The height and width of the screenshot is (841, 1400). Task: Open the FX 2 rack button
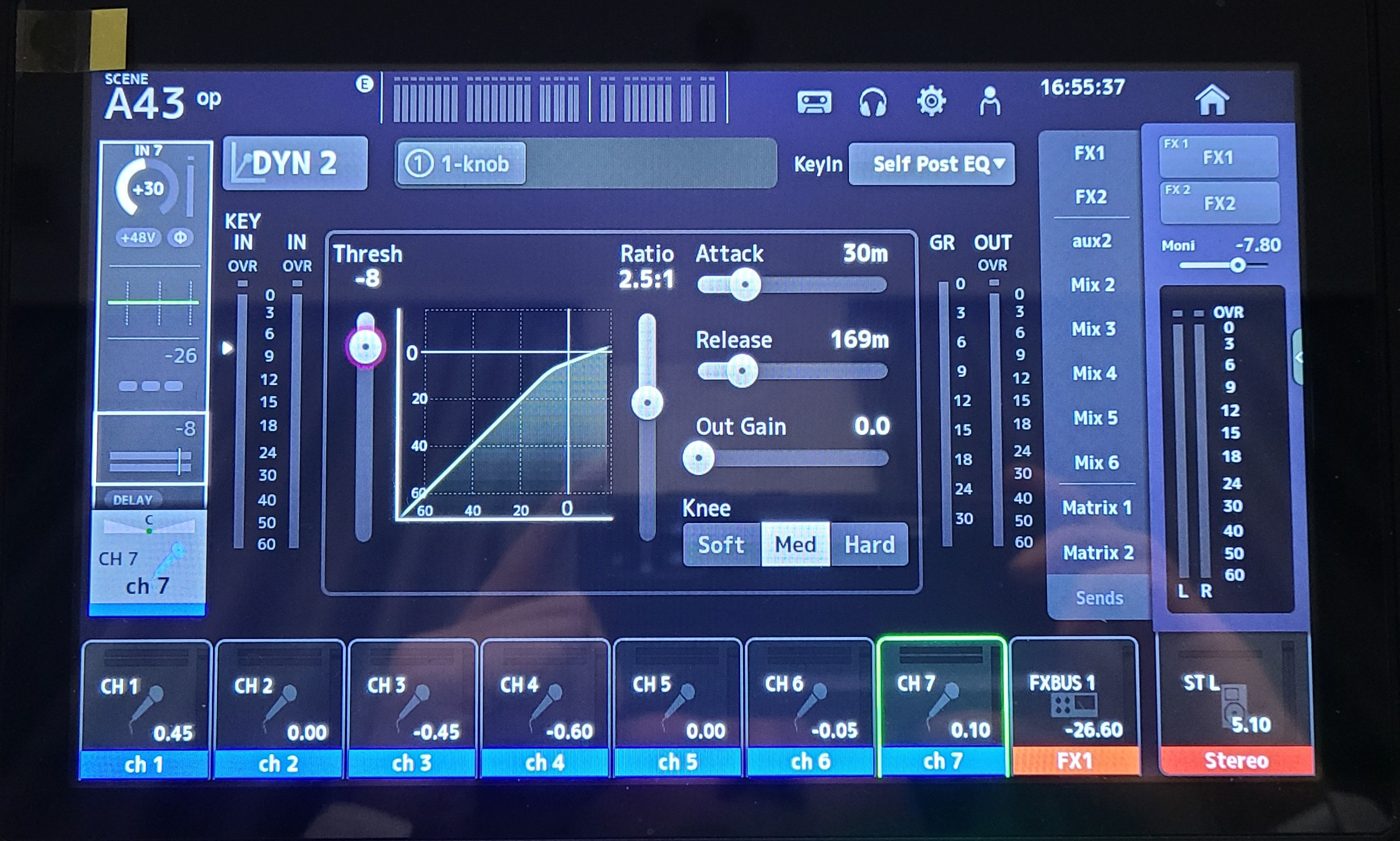(x=1219, y=202)
